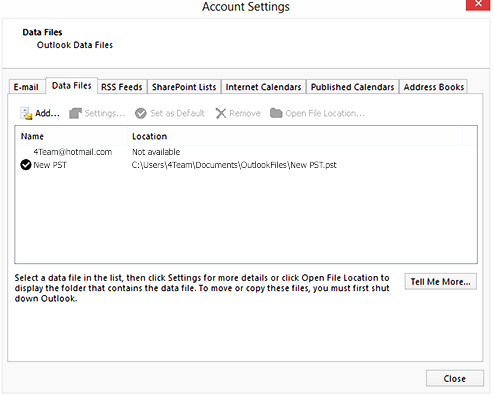Click the Add data file icon

click(26, 113)
